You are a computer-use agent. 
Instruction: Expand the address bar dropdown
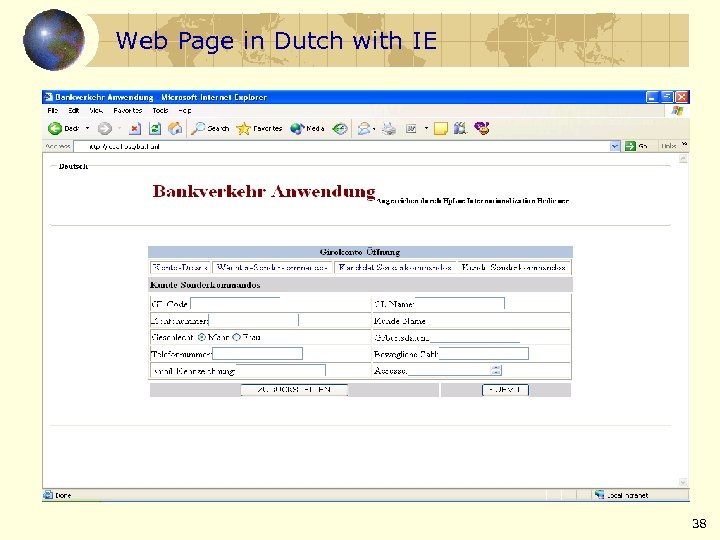pos(615,146)
